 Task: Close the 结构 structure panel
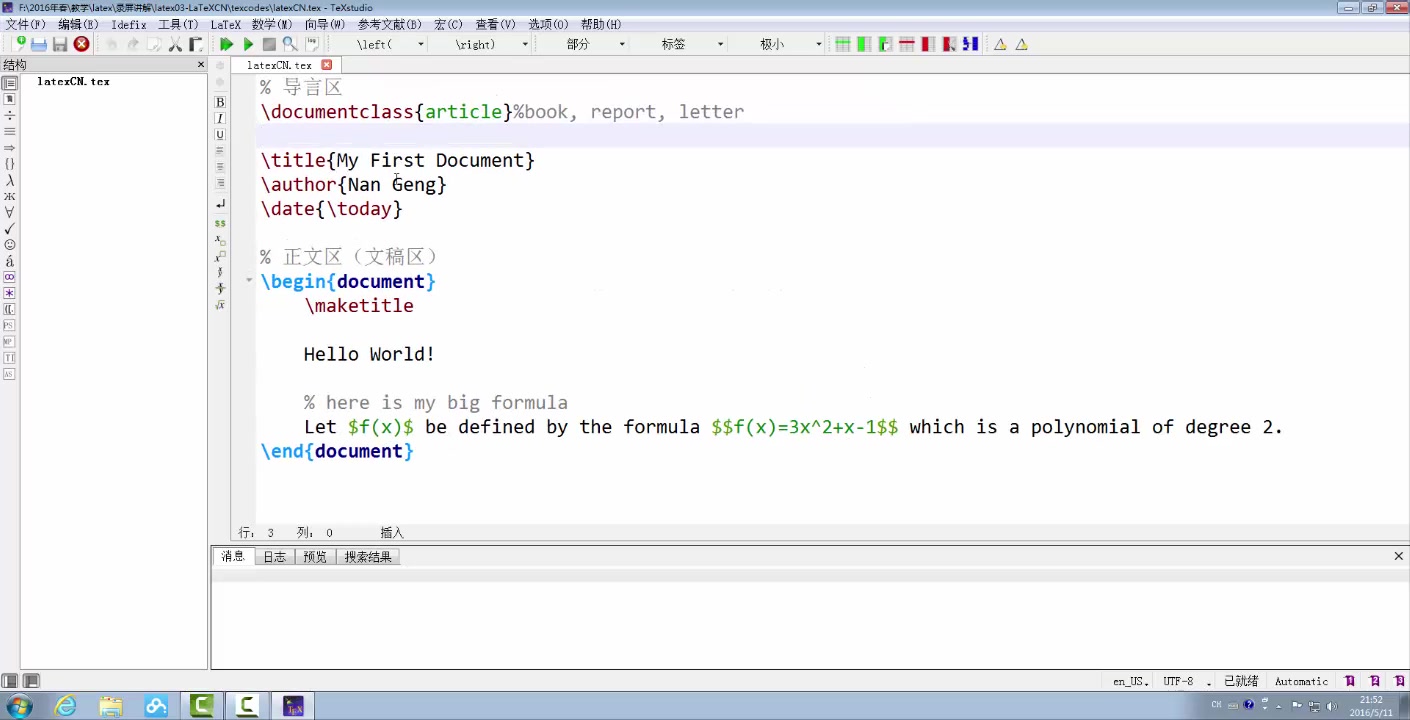(200, 65)
